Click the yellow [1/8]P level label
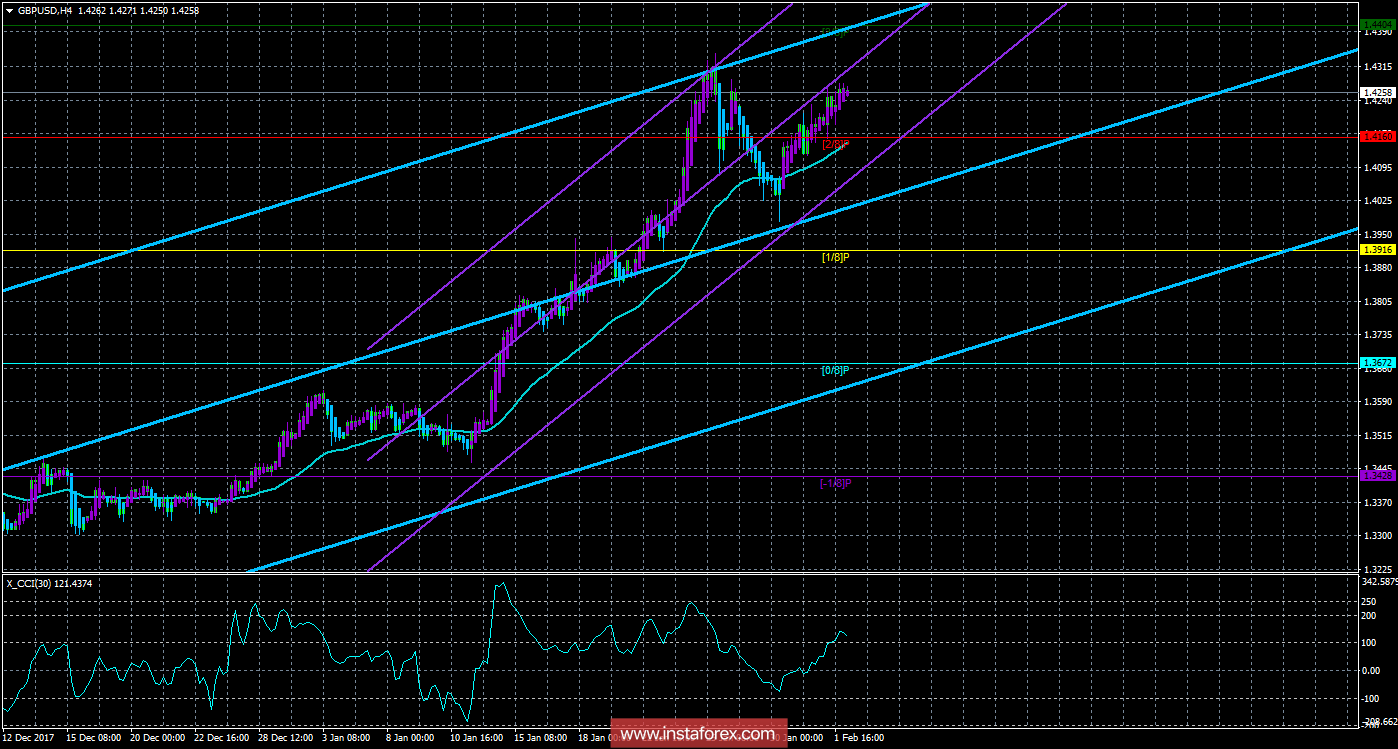This screenshot has width=1398, height=749. pos(835,257)
